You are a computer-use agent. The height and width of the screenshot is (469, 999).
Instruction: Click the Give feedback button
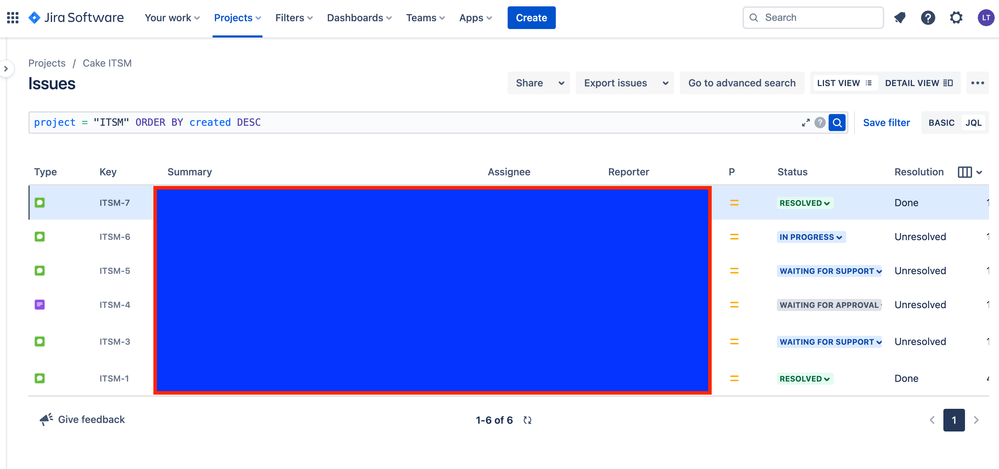pos(82,419)
